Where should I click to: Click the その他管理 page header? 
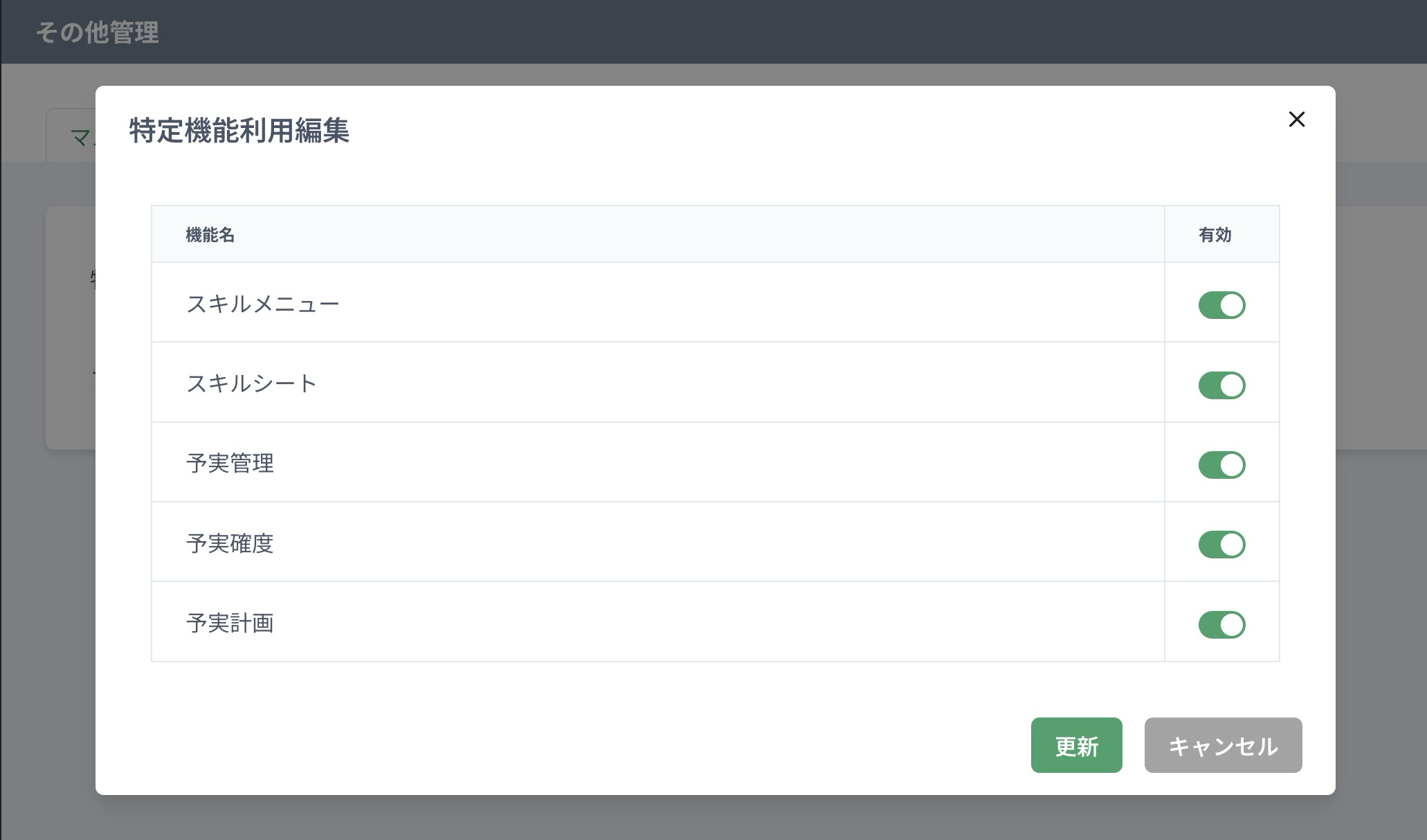point(98,33)
